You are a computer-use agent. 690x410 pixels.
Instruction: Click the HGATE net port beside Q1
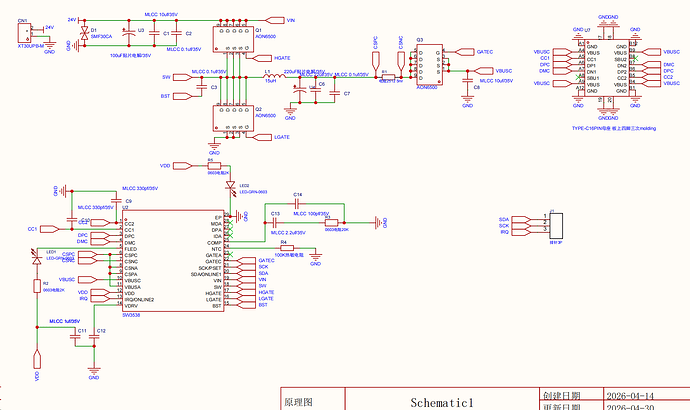pos(263,58)
